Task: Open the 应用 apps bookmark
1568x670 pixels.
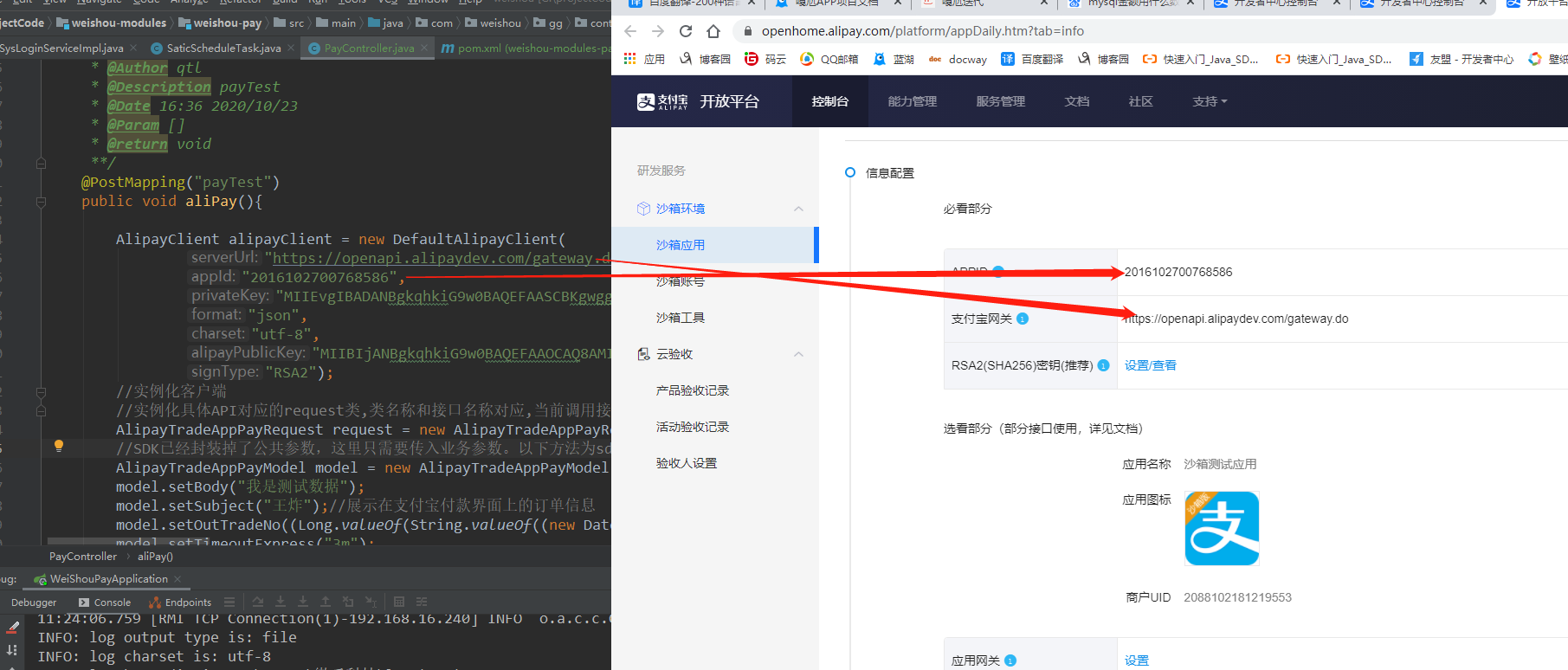Action: click(644, 59)
